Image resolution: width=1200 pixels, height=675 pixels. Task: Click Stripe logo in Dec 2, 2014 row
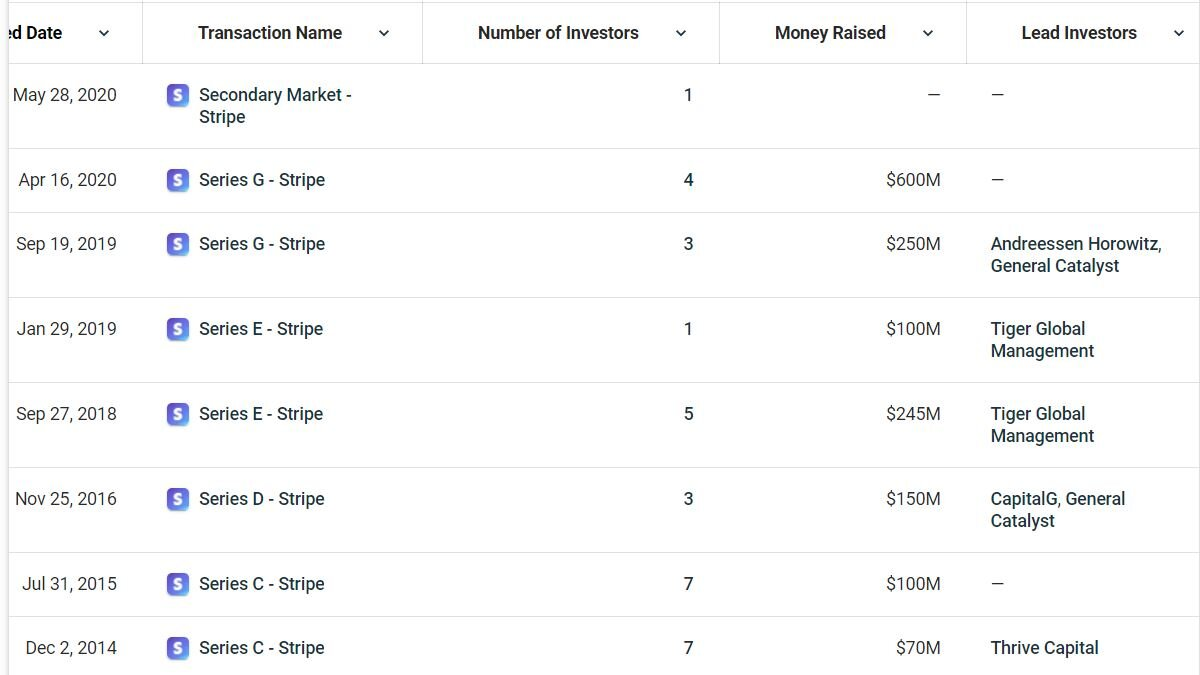click(177, 648)
